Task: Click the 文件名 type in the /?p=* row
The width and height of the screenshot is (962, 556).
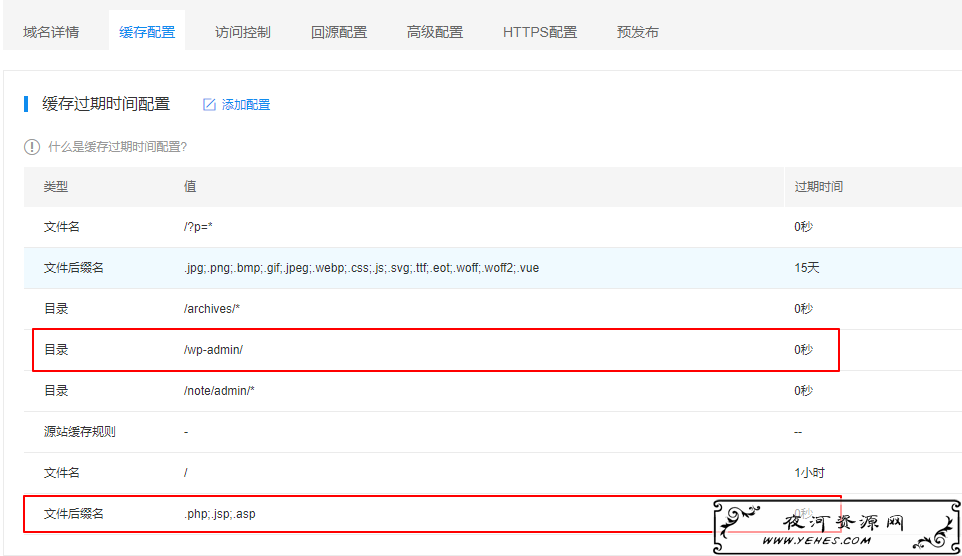Action: point(61,226)
